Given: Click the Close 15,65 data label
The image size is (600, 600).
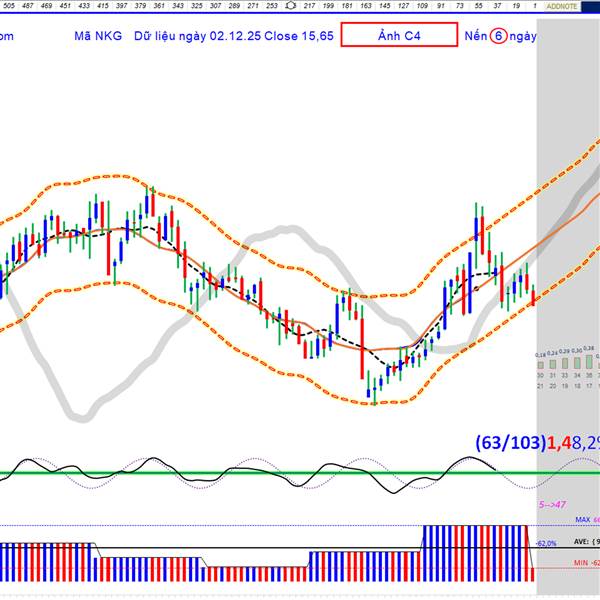Looking at the screenshot, I should 299,36.
